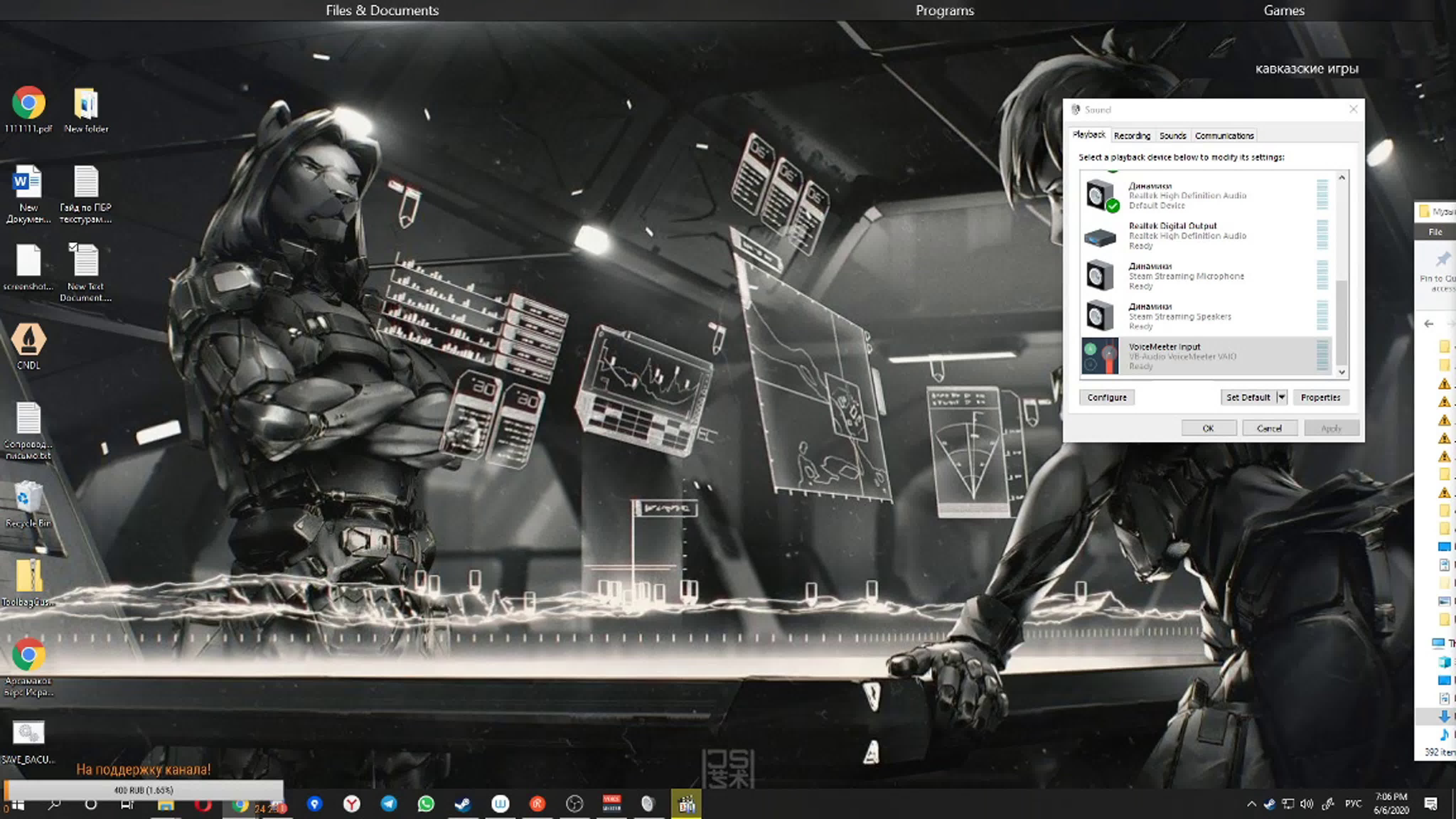Click the Sound taskbar speaker app icon

click(648, 804)
